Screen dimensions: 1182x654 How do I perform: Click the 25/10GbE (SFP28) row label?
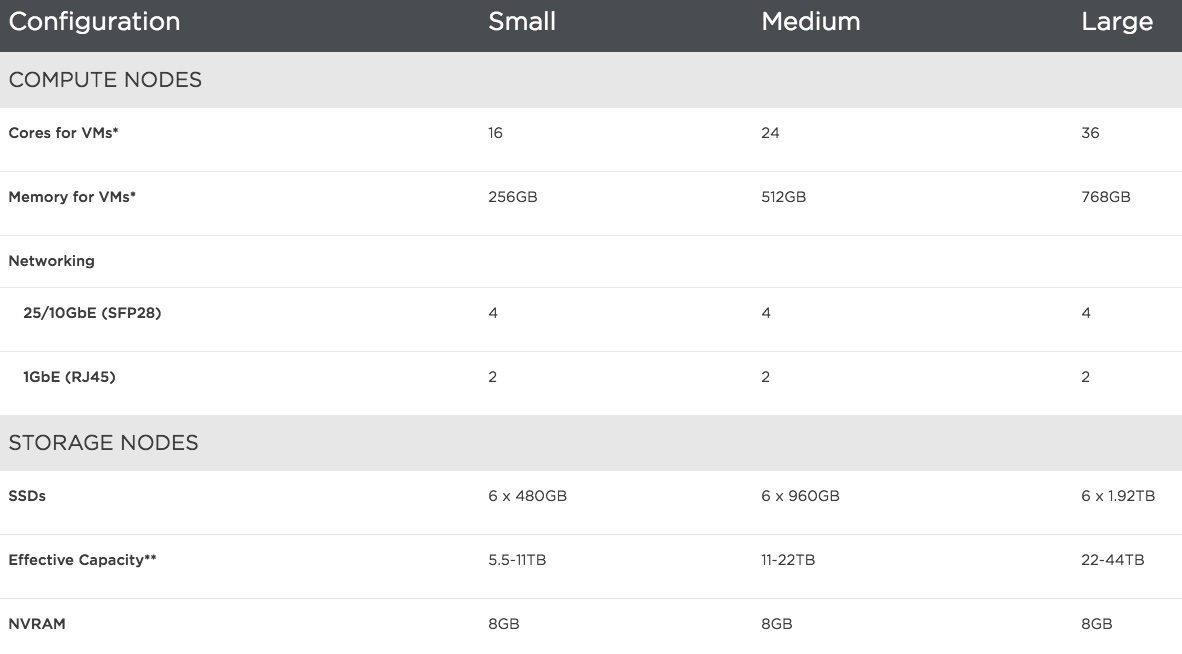(x=92, y=313)
